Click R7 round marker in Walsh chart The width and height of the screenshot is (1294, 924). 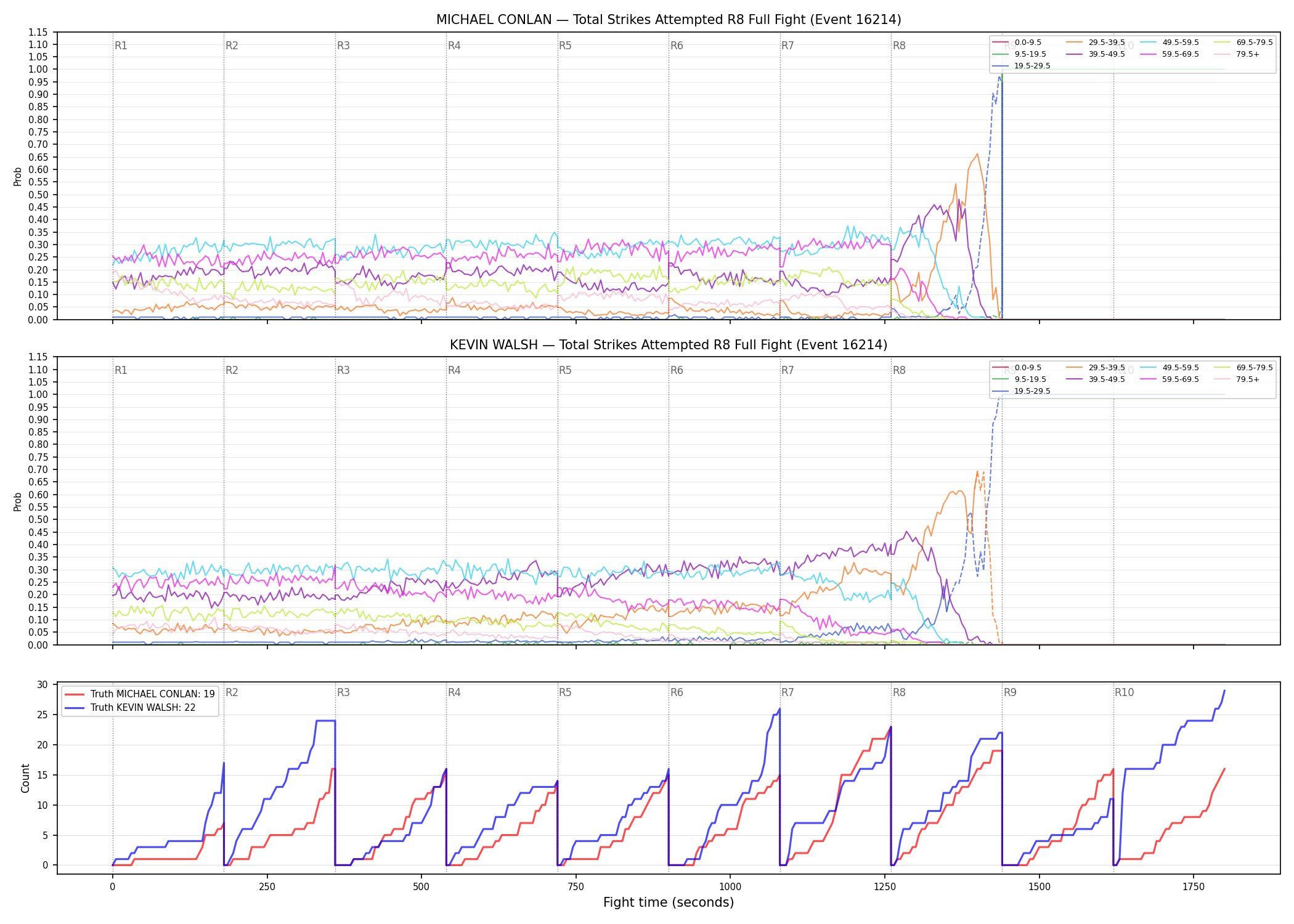[787, 370]
